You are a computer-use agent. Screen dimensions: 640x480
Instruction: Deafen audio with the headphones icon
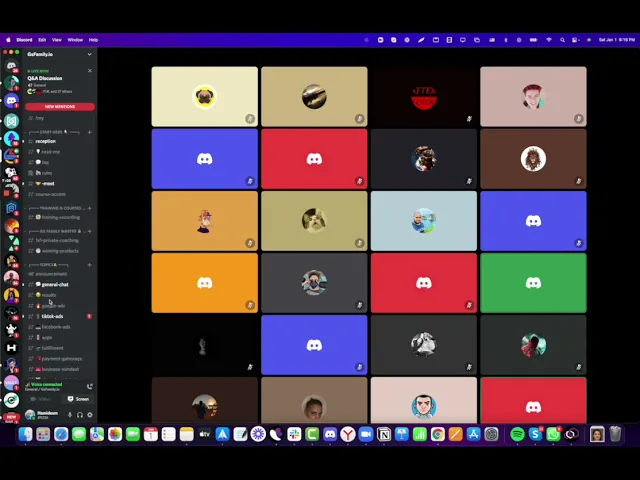[80, 415]
